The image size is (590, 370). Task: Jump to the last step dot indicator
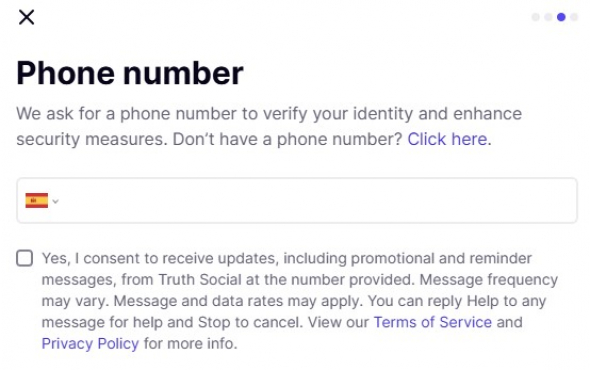tap(574, 17)
